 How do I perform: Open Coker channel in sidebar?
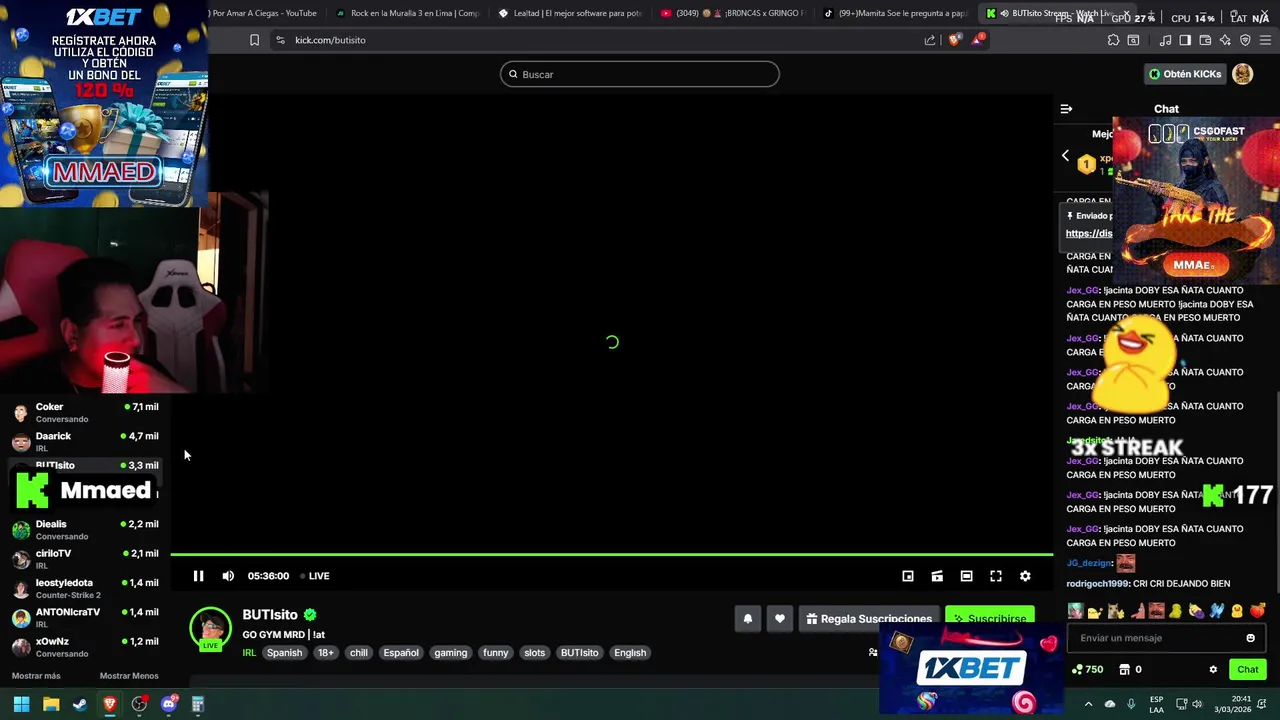click(85, 412)
